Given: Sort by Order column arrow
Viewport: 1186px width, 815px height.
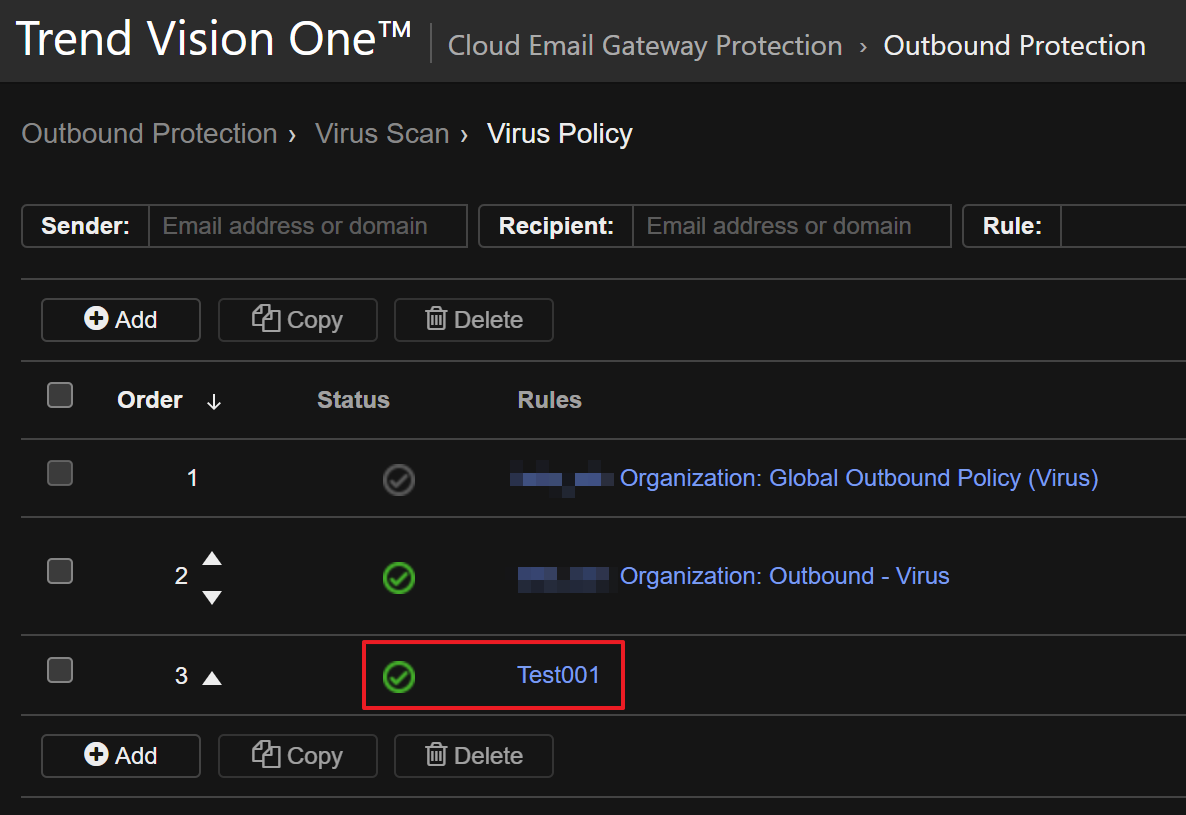Looking at the screenshot, I should coord(214,402).
